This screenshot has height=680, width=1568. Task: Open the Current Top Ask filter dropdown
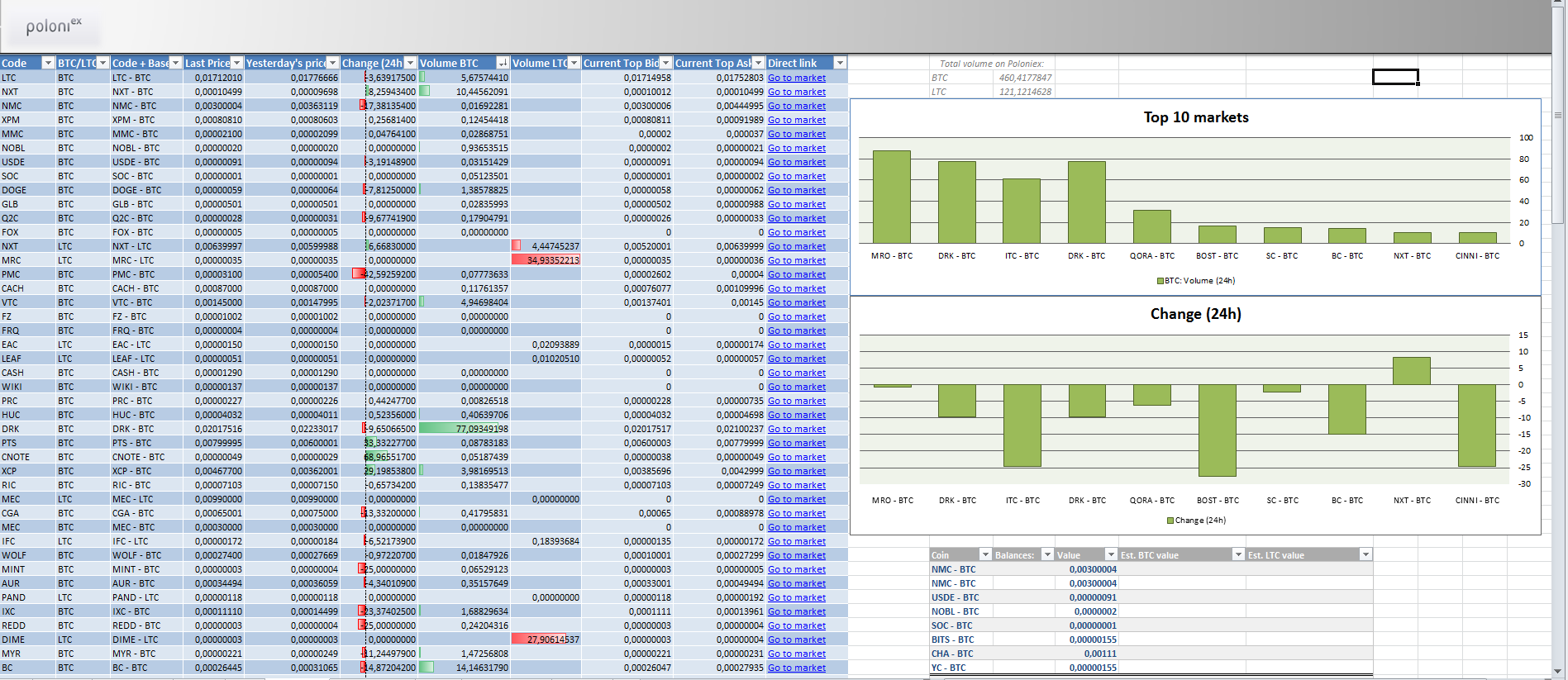(x=758, y=63)
